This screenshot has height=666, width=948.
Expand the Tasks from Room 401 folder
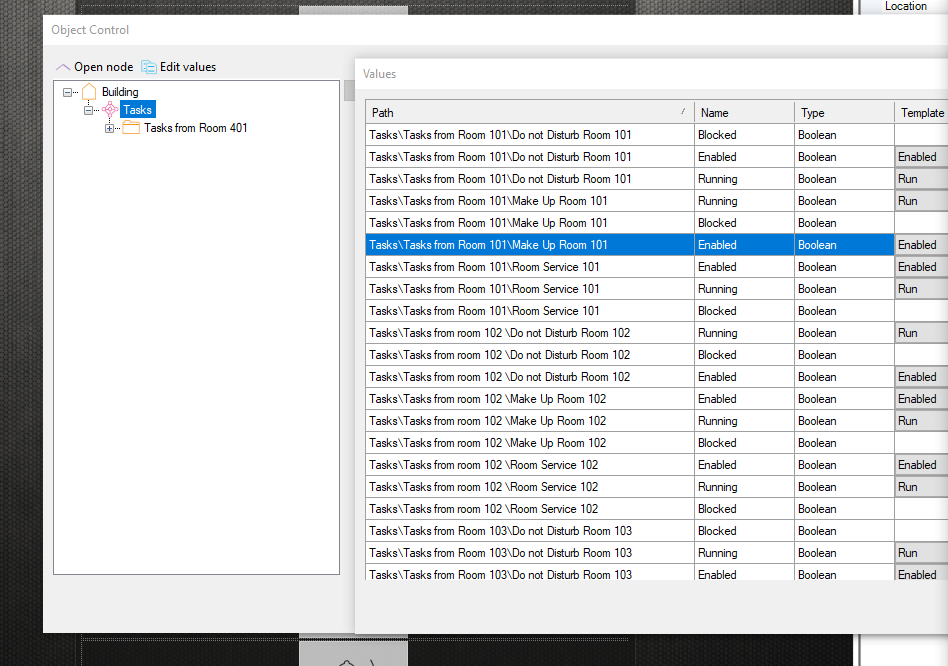coord(109,128)
